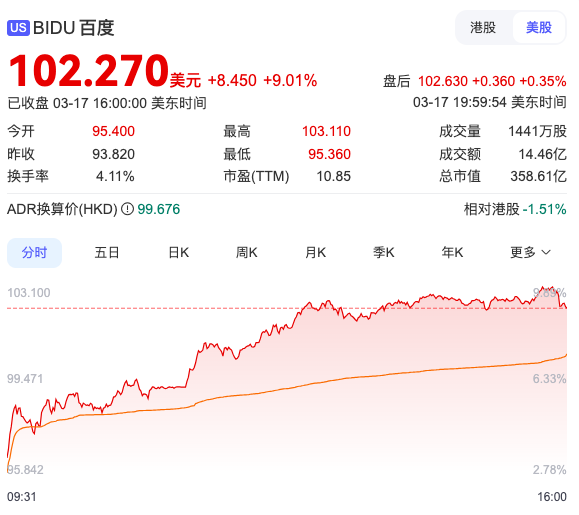Switch to the 月K chart tab
Screen dimensions: 579x515
pos(316,253)
